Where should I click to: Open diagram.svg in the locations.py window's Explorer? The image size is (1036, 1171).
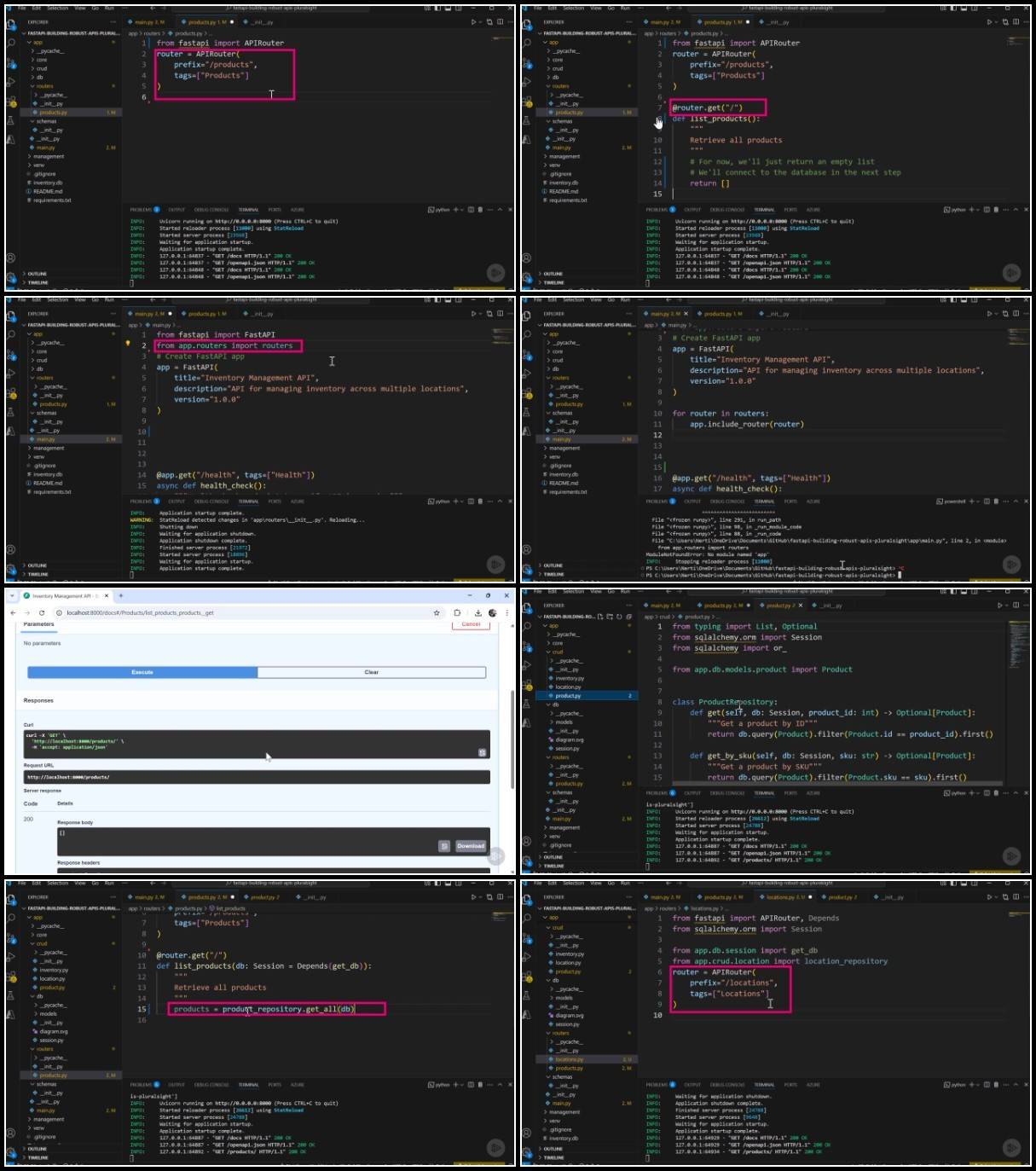(570, 1015)
